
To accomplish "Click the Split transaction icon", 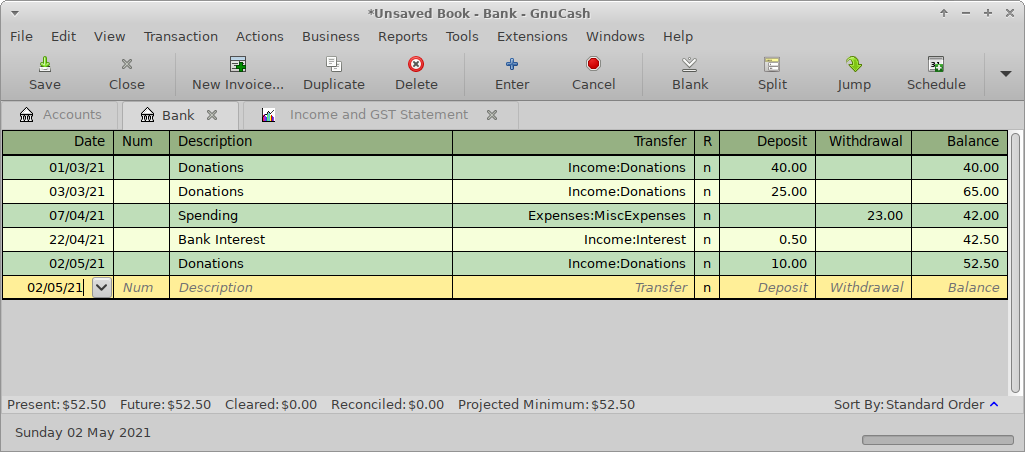I will (x=772, y=64).
